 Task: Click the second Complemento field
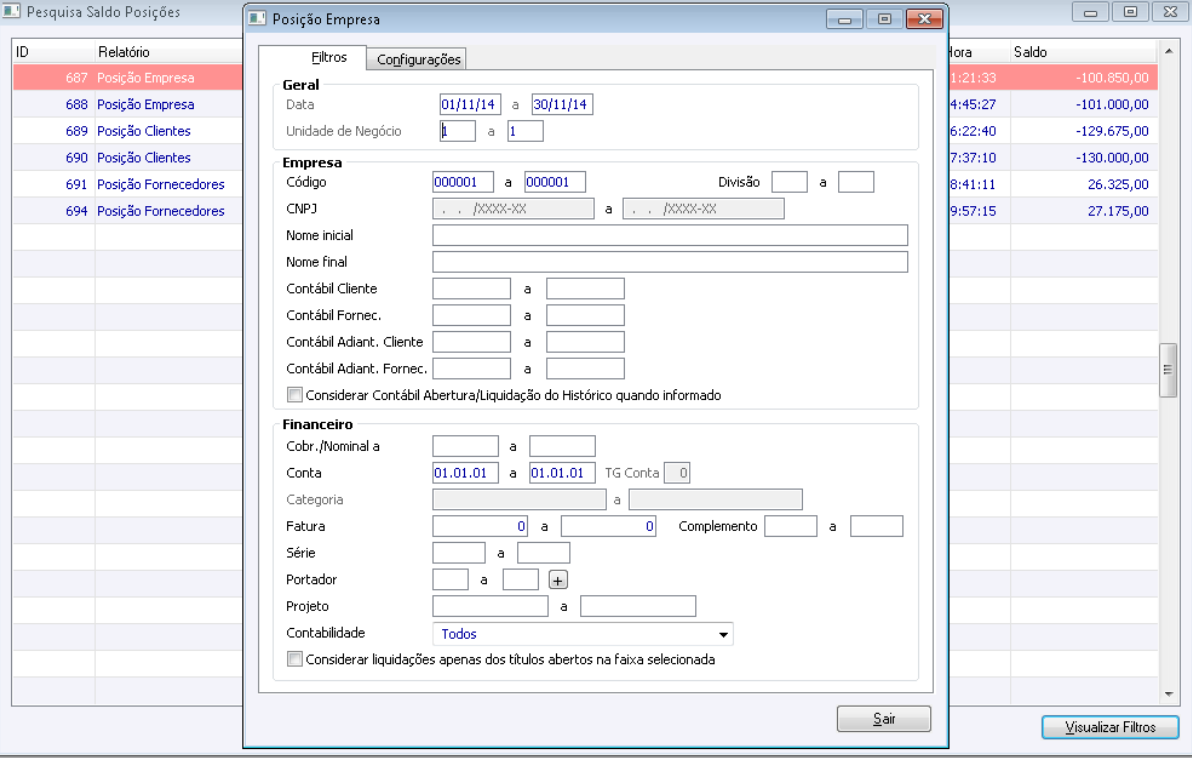click(x=877, y=526)
